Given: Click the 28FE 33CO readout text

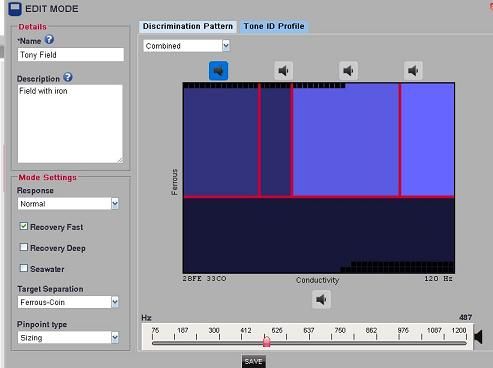Looking at the screenshot, I should coord(204,279).
